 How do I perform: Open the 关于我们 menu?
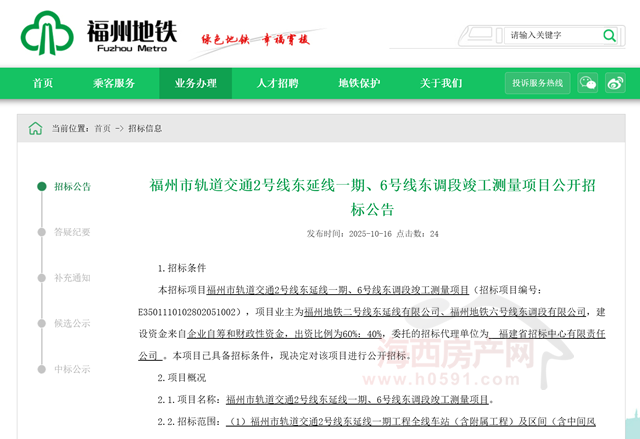click(441, 83)
